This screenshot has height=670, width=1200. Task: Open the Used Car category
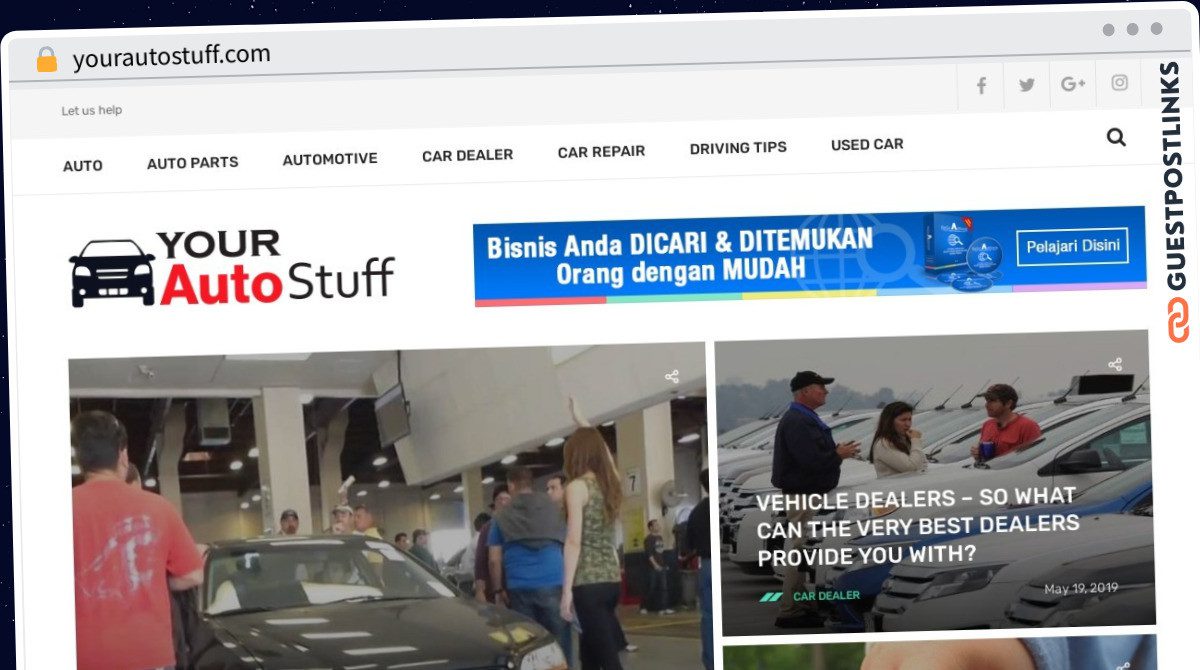click(x=867, y=144)
